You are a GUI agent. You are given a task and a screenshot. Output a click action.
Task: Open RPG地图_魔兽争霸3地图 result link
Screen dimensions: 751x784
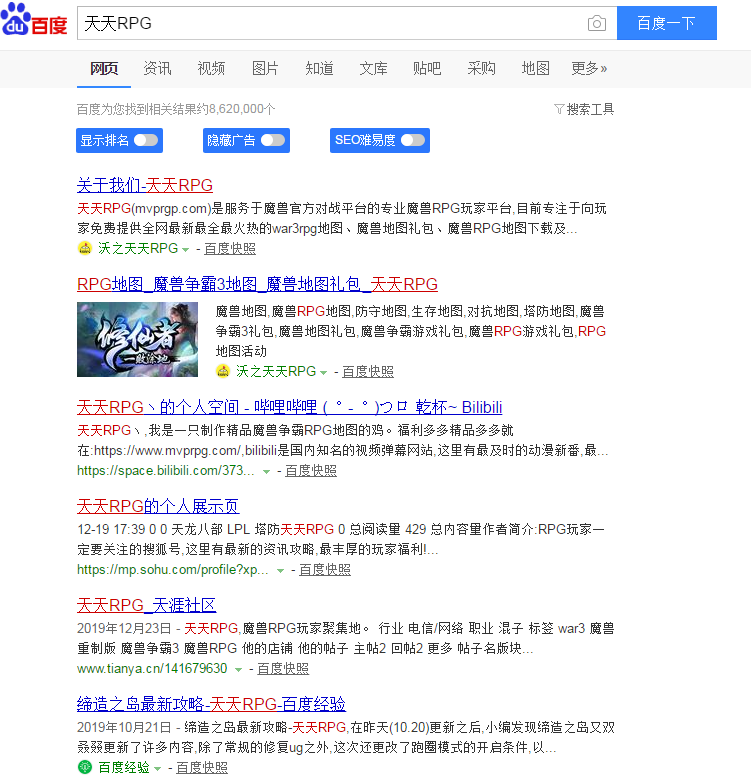point(258,284)
